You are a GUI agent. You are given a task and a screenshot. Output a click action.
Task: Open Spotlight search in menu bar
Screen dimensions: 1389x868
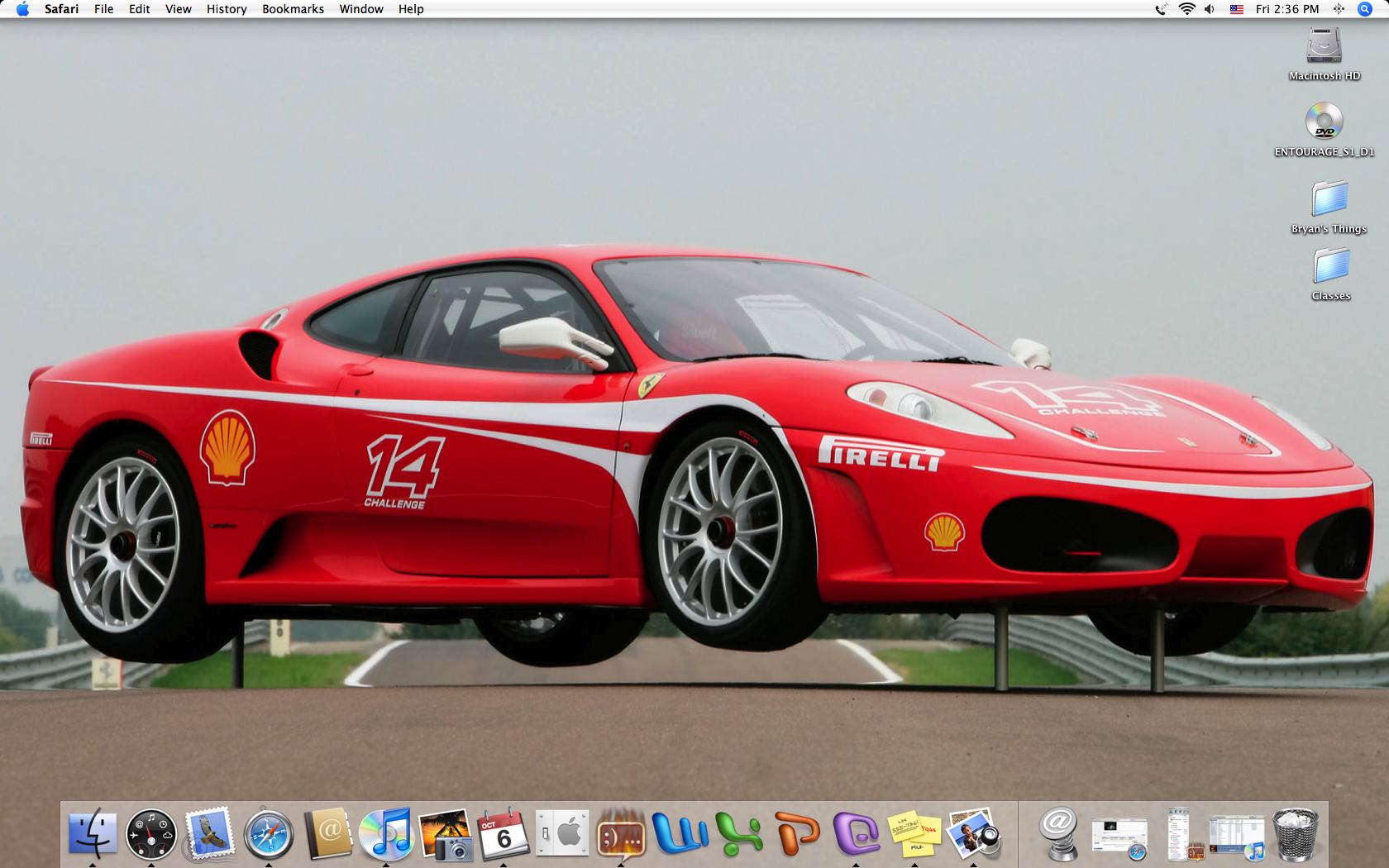click(x=1364, y=9)
